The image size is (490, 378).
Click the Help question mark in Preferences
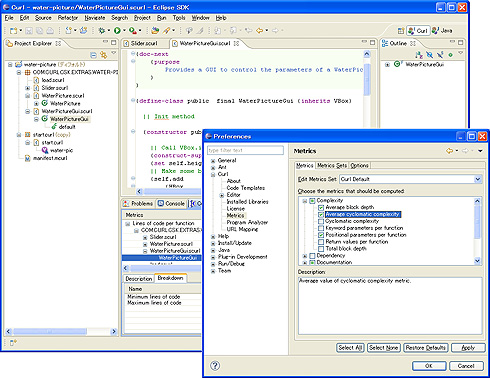tap(215, 366)
